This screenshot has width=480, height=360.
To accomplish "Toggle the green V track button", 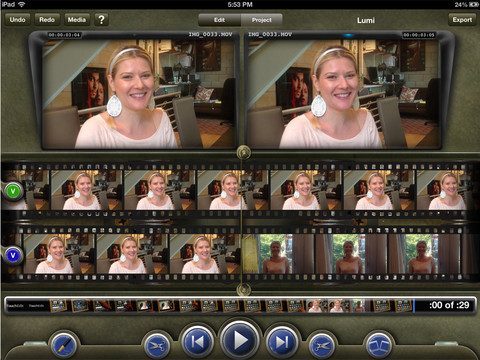I will click(x=13, y=191).
